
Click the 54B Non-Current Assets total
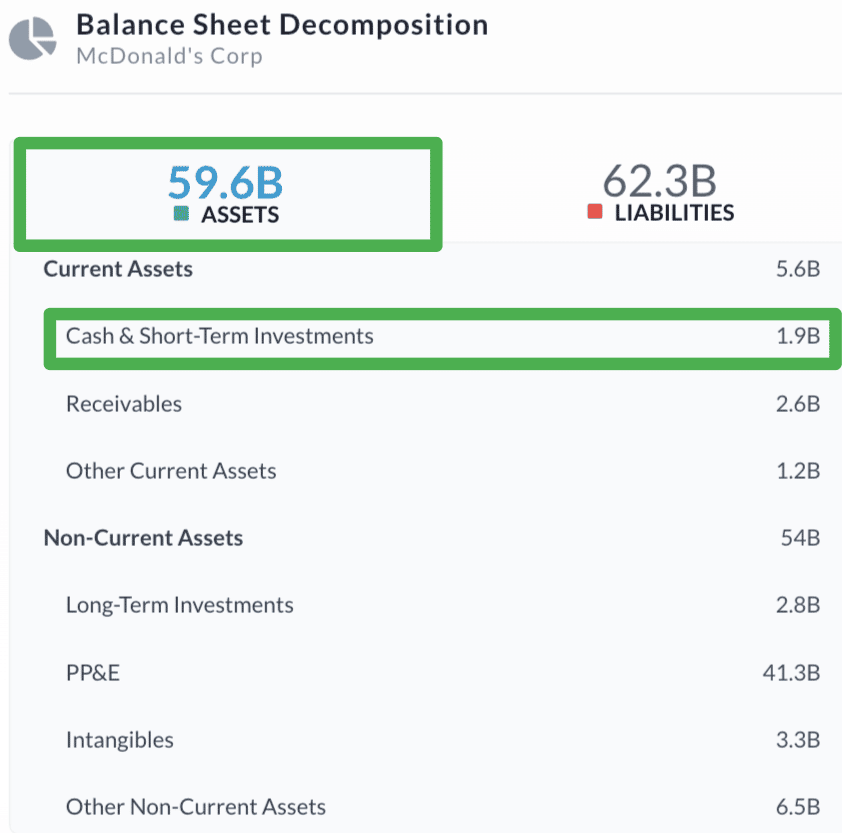[x=801, y=538]
